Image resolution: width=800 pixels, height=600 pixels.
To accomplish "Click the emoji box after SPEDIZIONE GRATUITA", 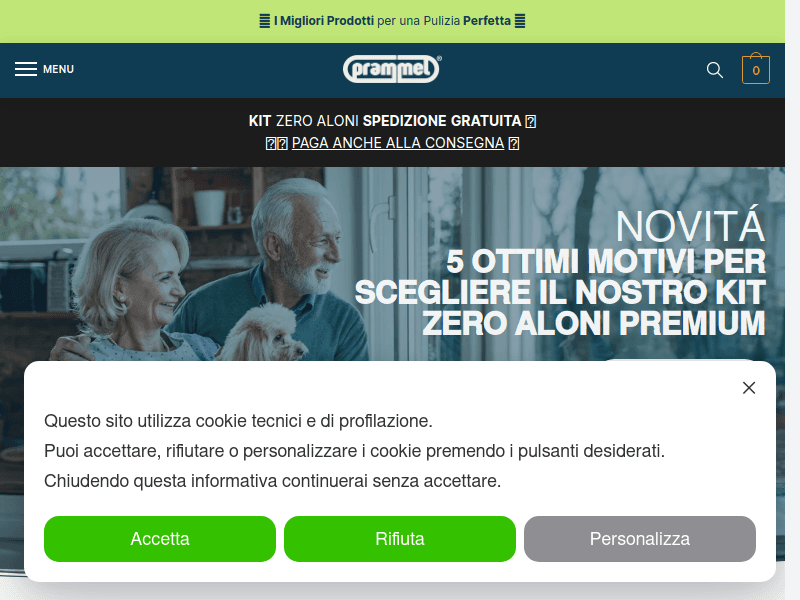I will tap(531, 121).
